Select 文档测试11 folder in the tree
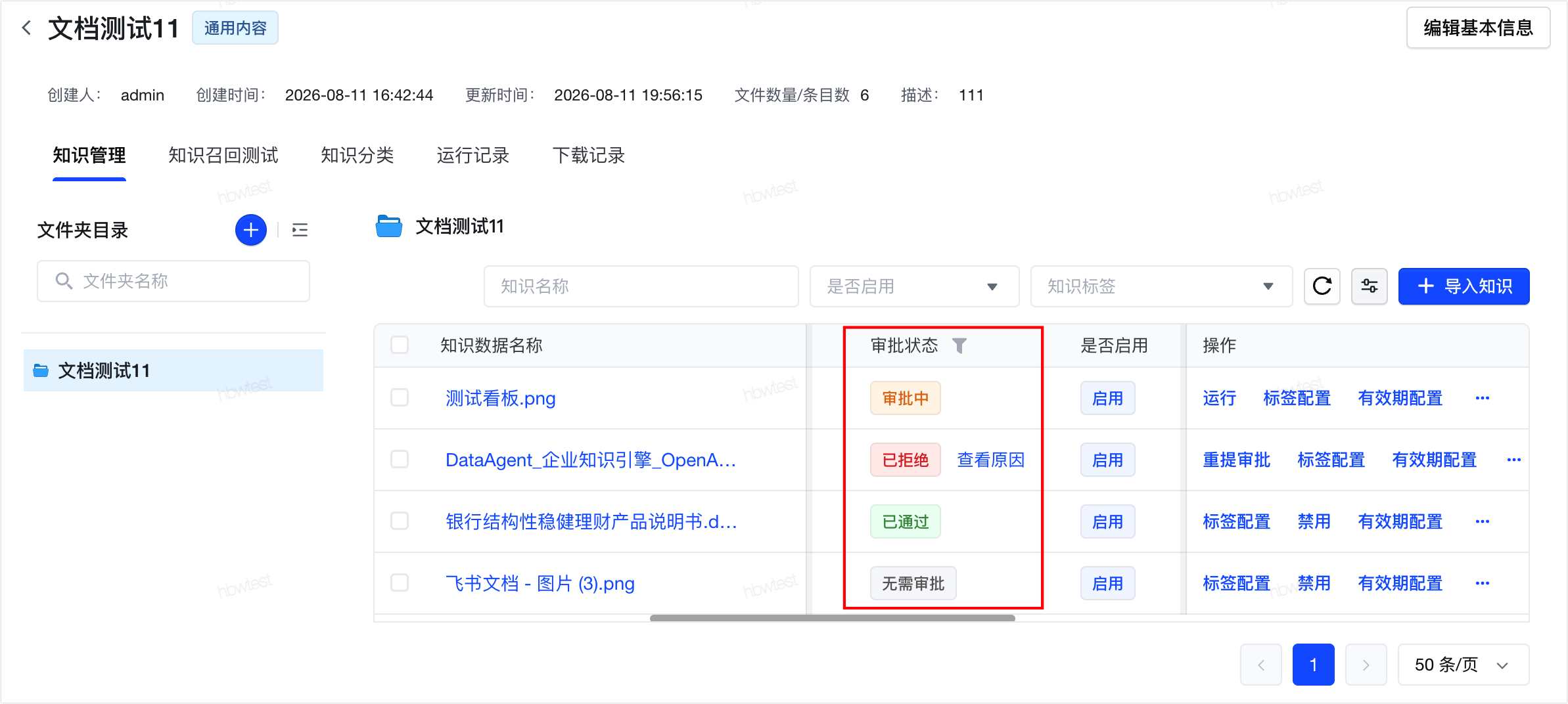 tap(173, 370)
